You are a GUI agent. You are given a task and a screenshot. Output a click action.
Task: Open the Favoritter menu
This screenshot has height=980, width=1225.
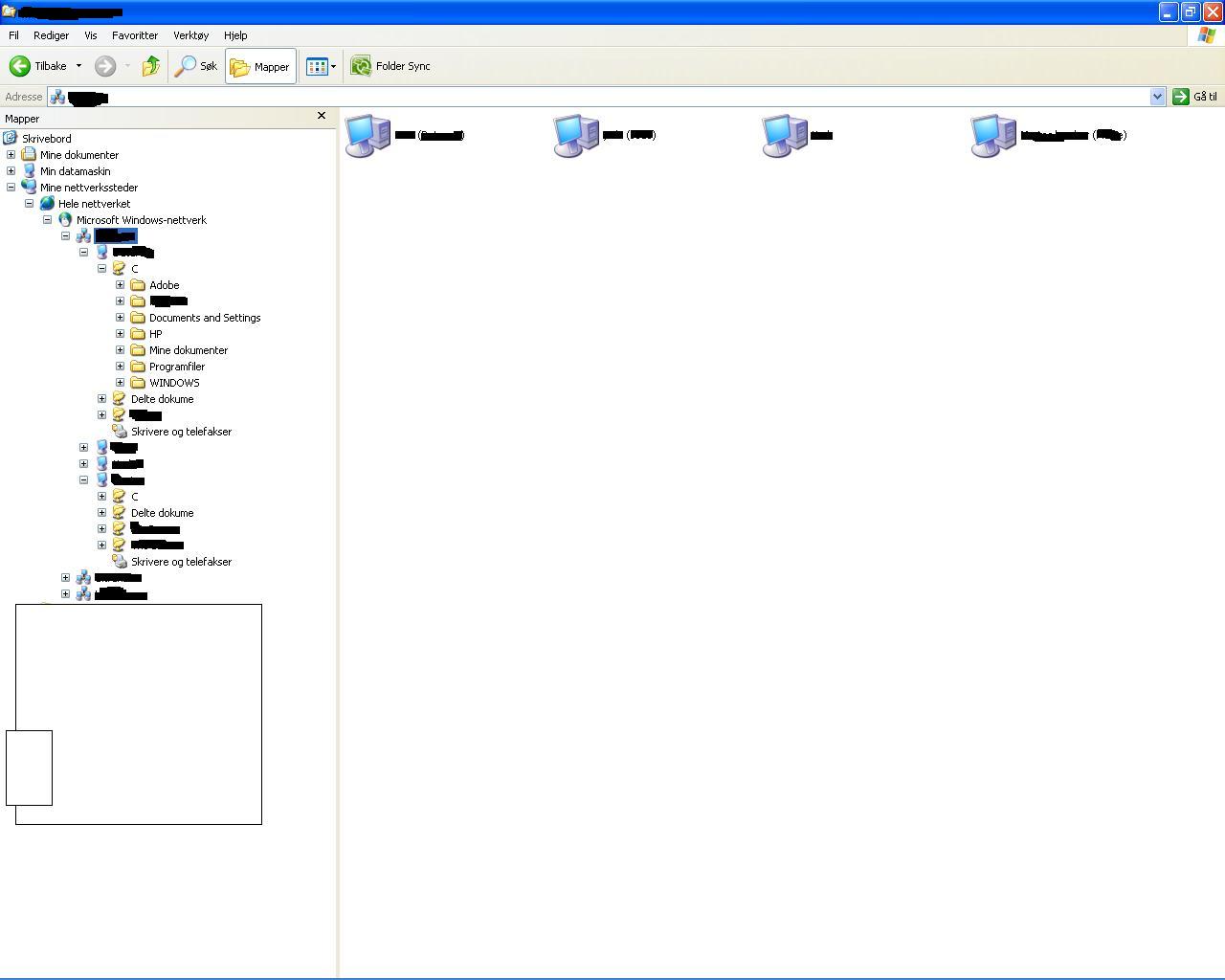pyautogui.click(x=135, y=35)
